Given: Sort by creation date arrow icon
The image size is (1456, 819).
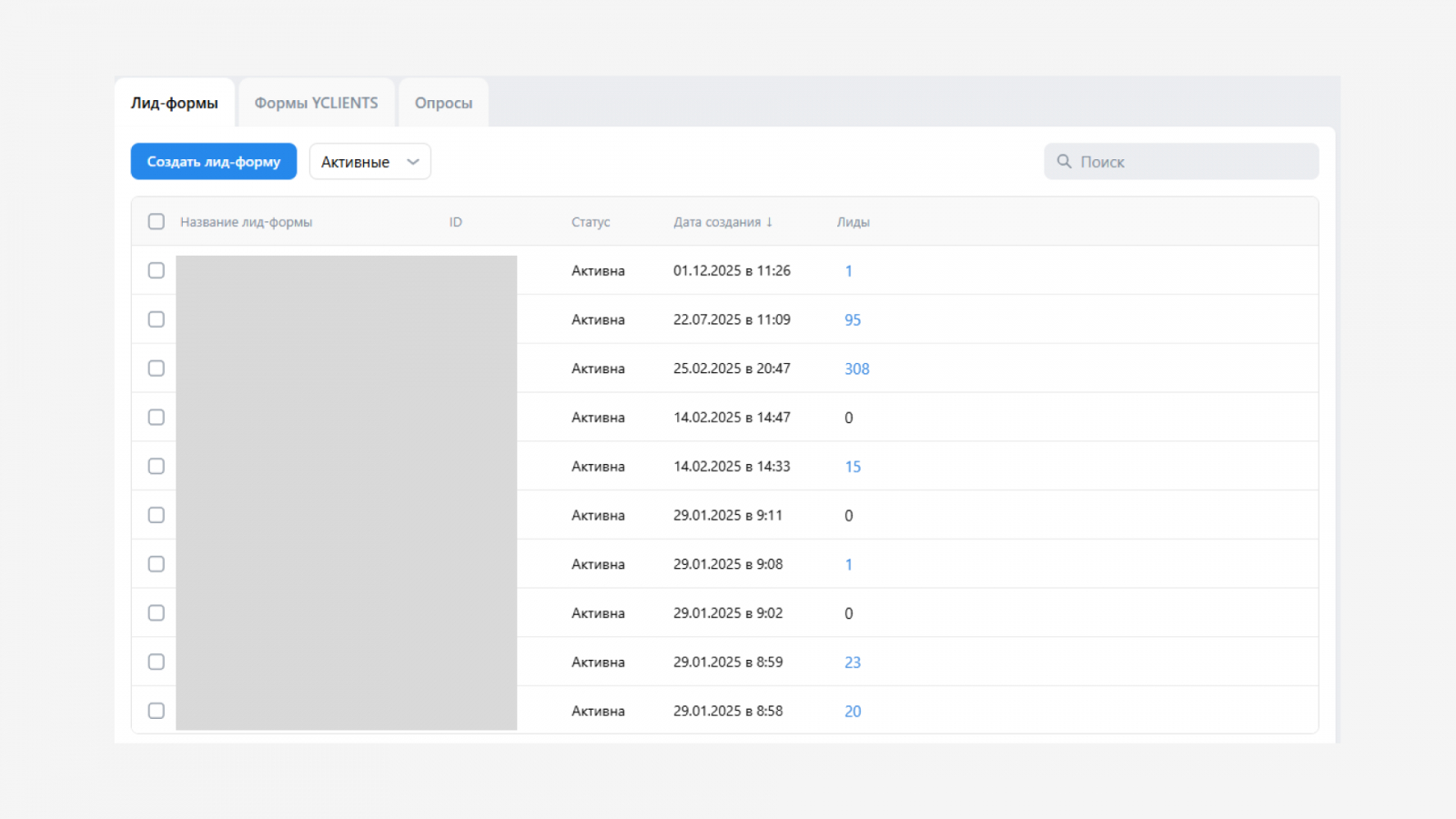Looking at the screenshot, I should click(770, 222).
